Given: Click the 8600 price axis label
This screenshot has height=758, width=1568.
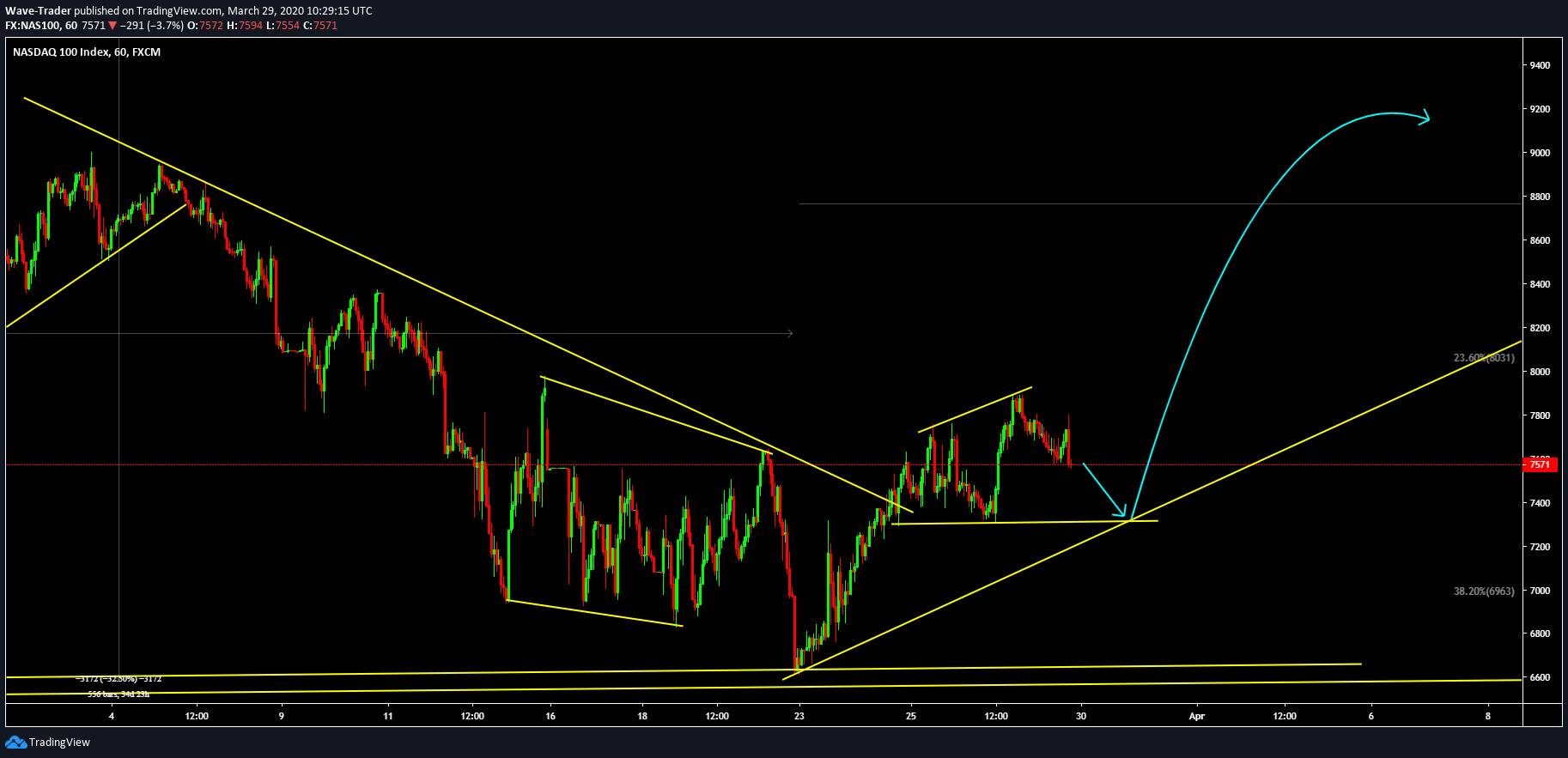Looking at the screenshot, I should 1540,241.
